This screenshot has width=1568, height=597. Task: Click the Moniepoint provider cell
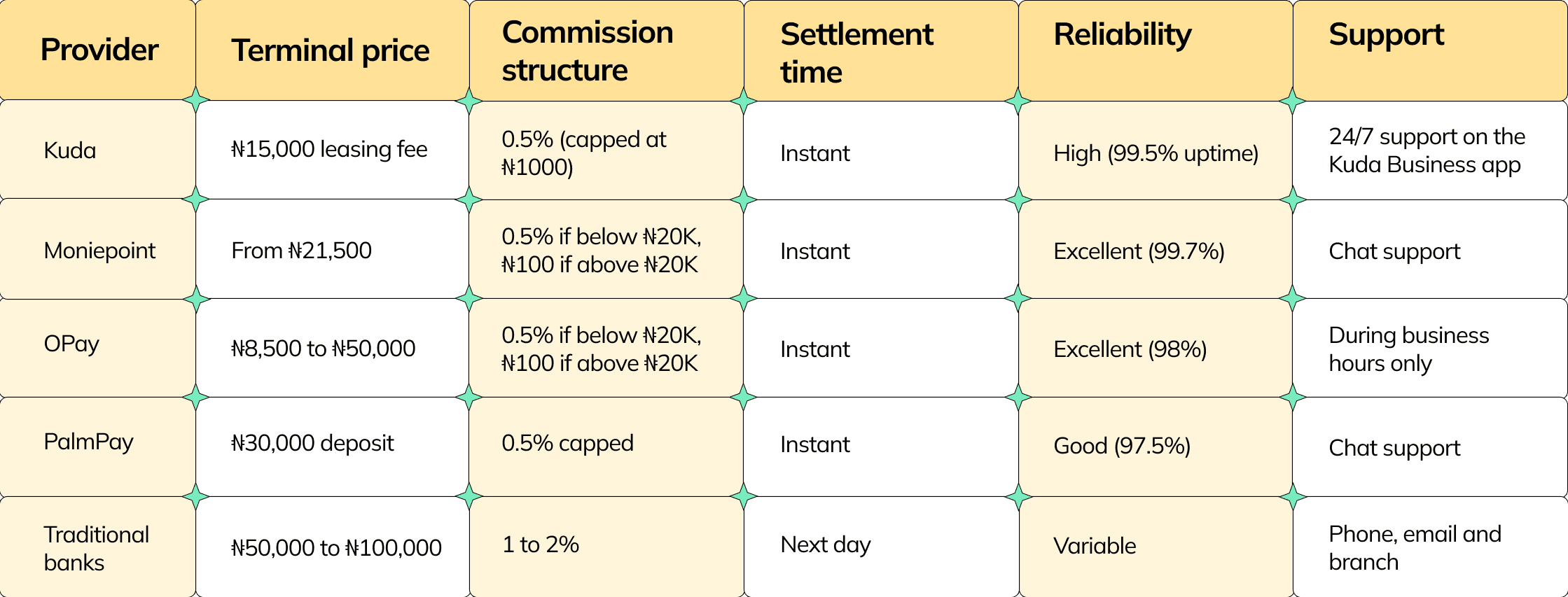[99, 251]
